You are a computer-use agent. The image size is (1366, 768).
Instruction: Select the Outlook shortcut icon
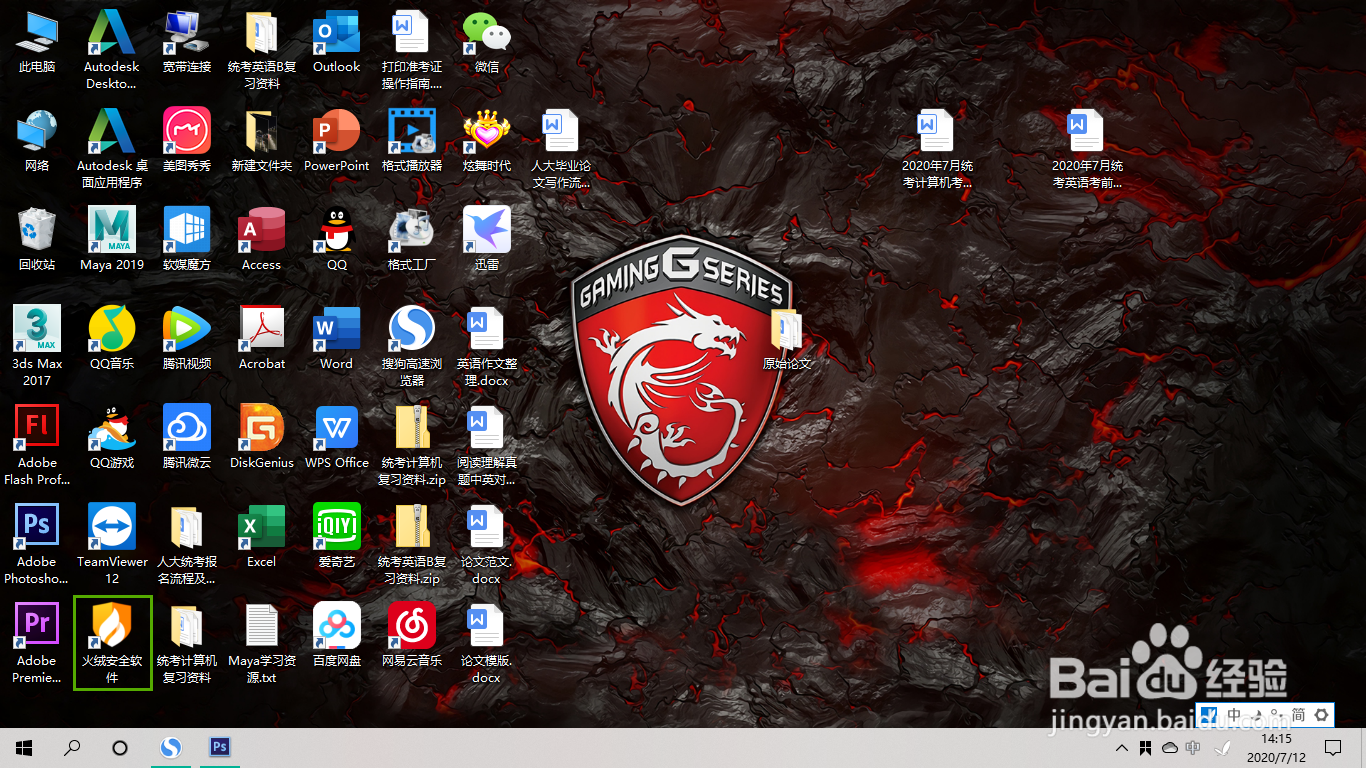337,42
